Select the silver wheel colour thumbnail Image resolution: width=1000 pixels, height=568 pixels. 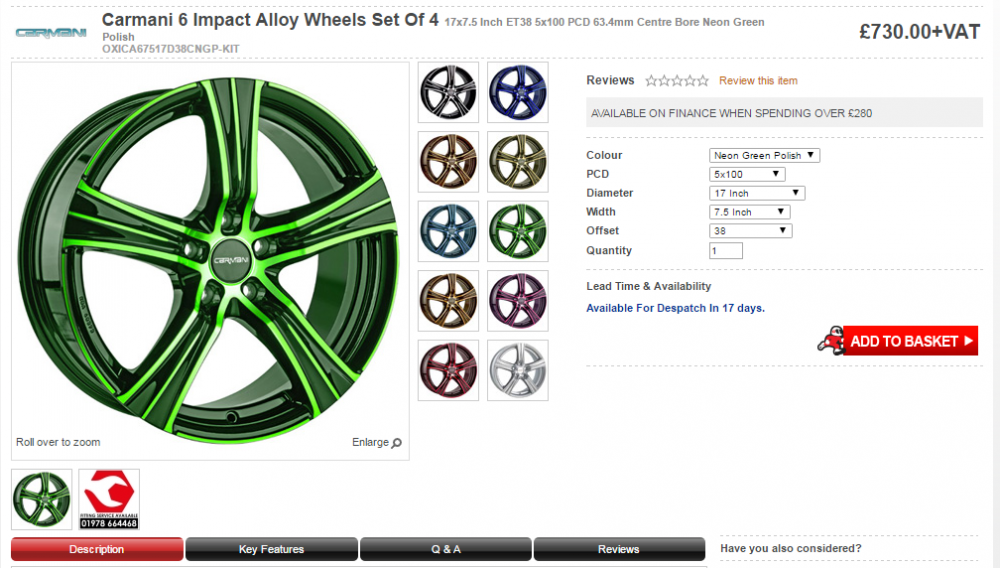(518, 370)
